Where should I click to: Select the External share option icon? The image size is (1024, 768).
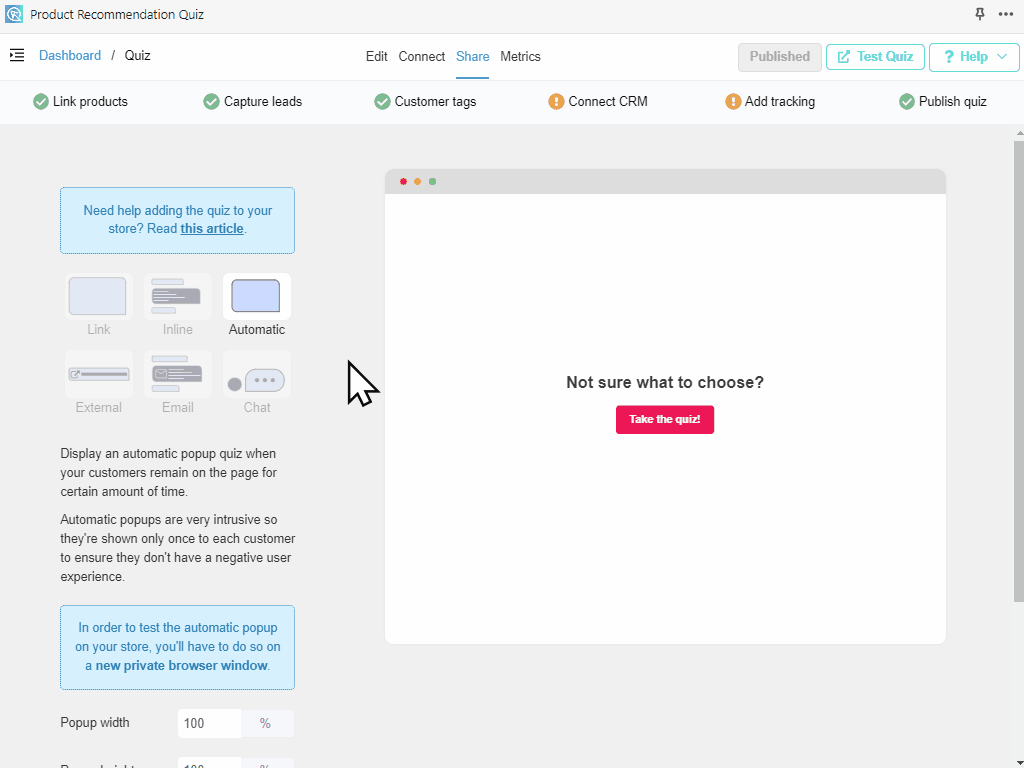pyautogui.click(x=98, y=374)
